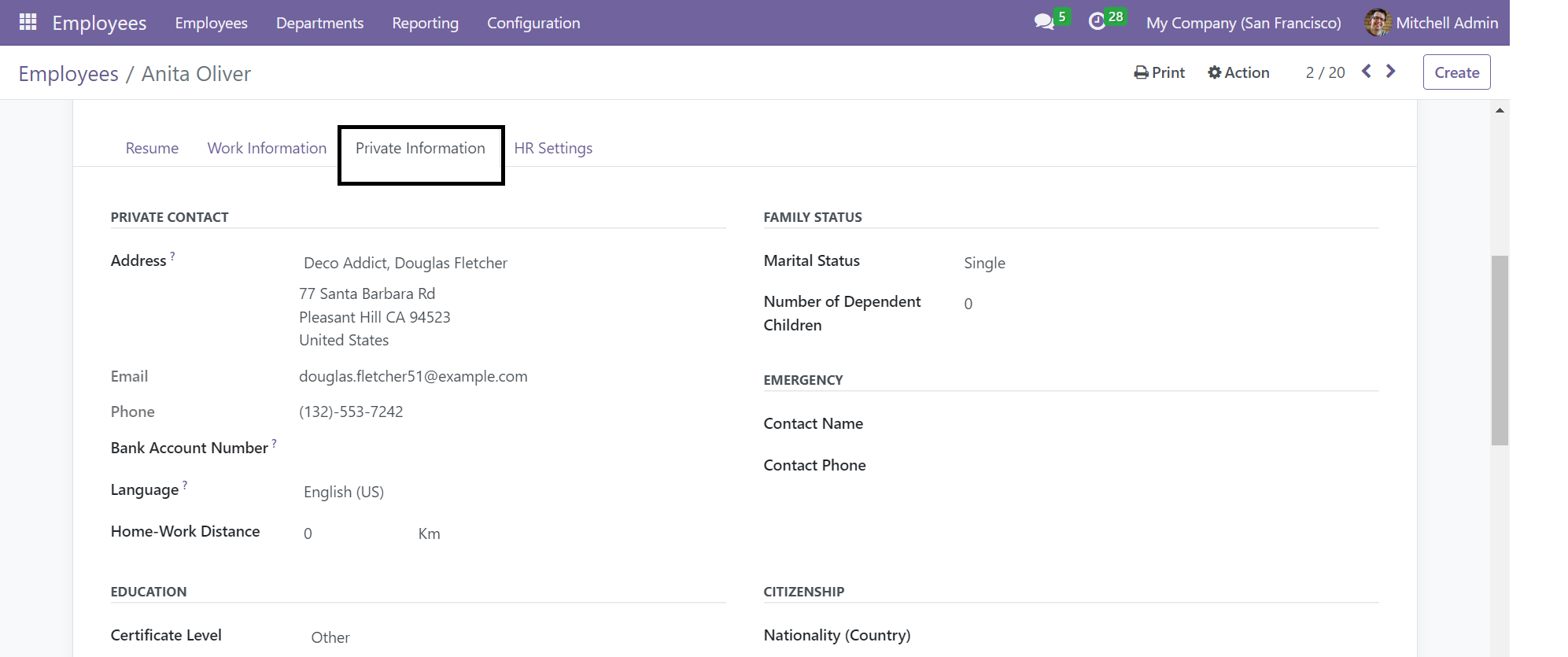Open the Reporting menu

(x=425, y=23)
